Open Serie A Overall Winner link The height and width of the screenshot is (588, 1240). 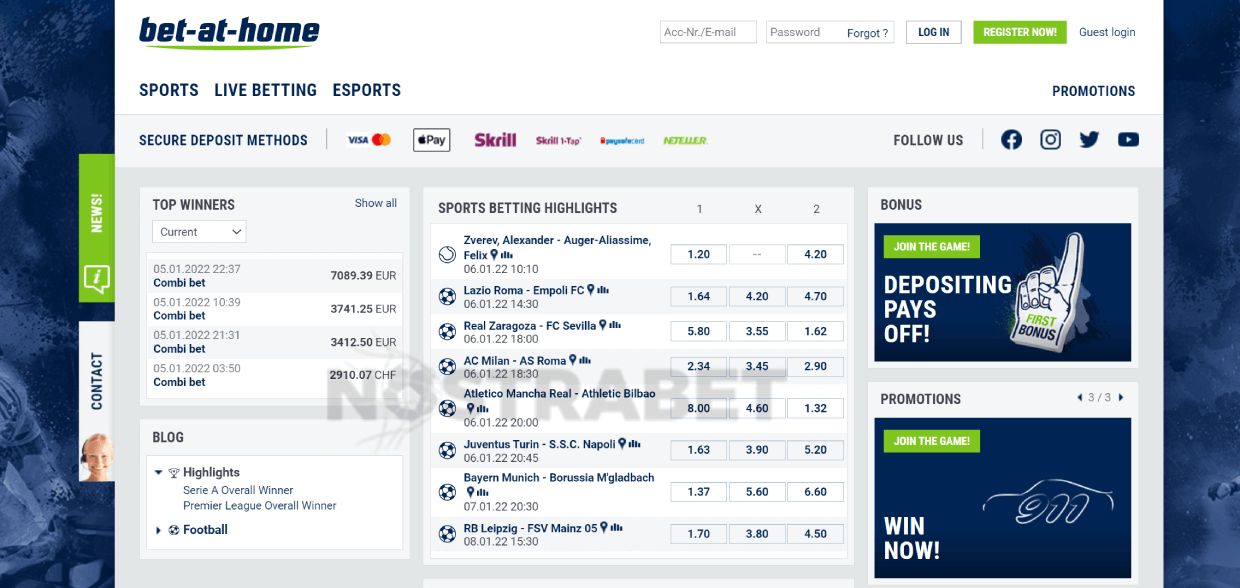(238, 490)
